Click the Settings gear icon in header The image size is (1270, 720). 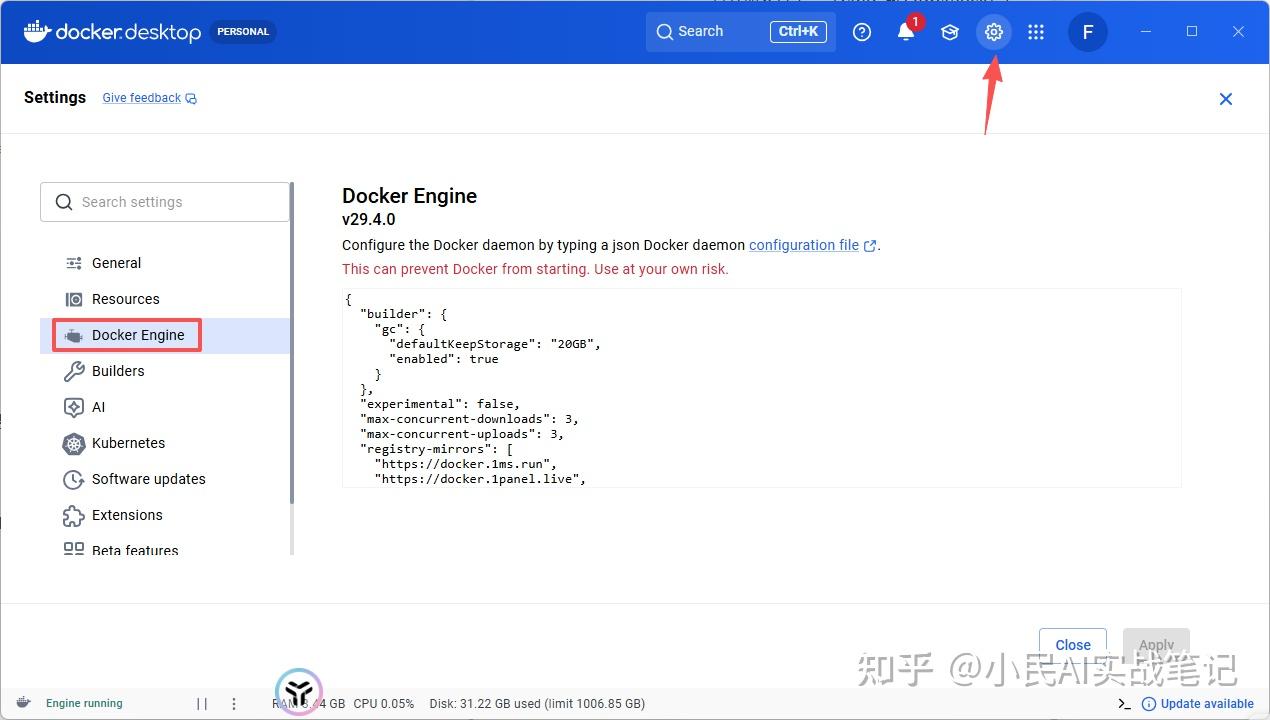coord(993,32)
